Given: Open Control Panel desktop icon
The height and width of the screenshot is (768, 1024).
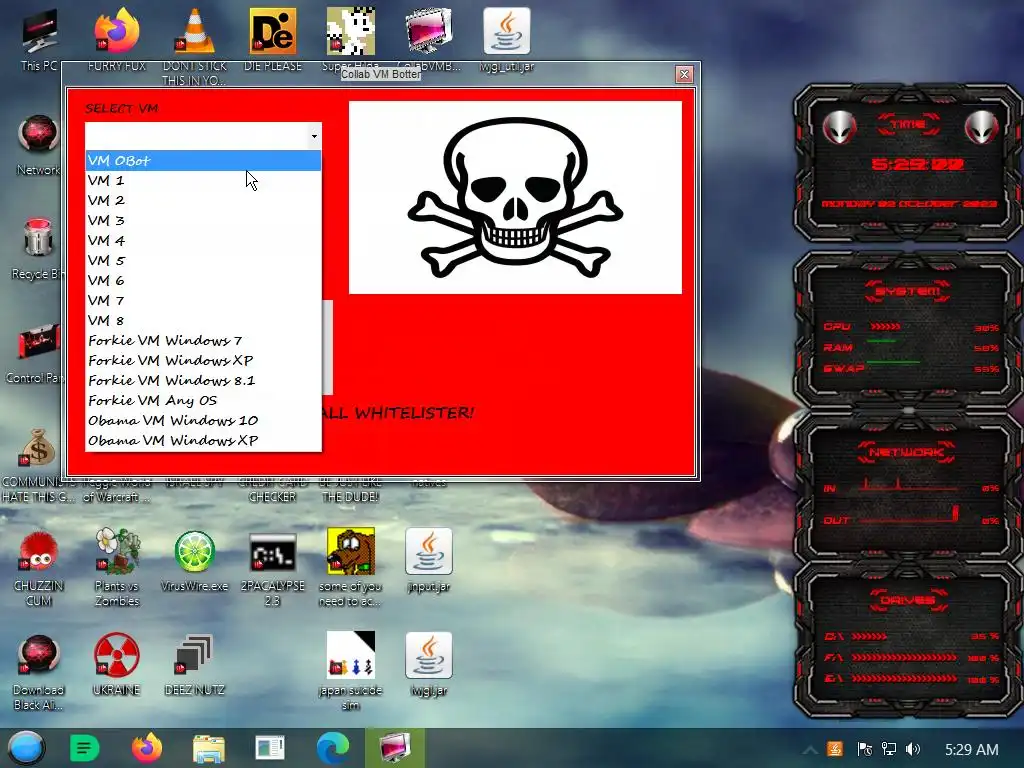Looking at the screenshot, I should pos(38,353).
